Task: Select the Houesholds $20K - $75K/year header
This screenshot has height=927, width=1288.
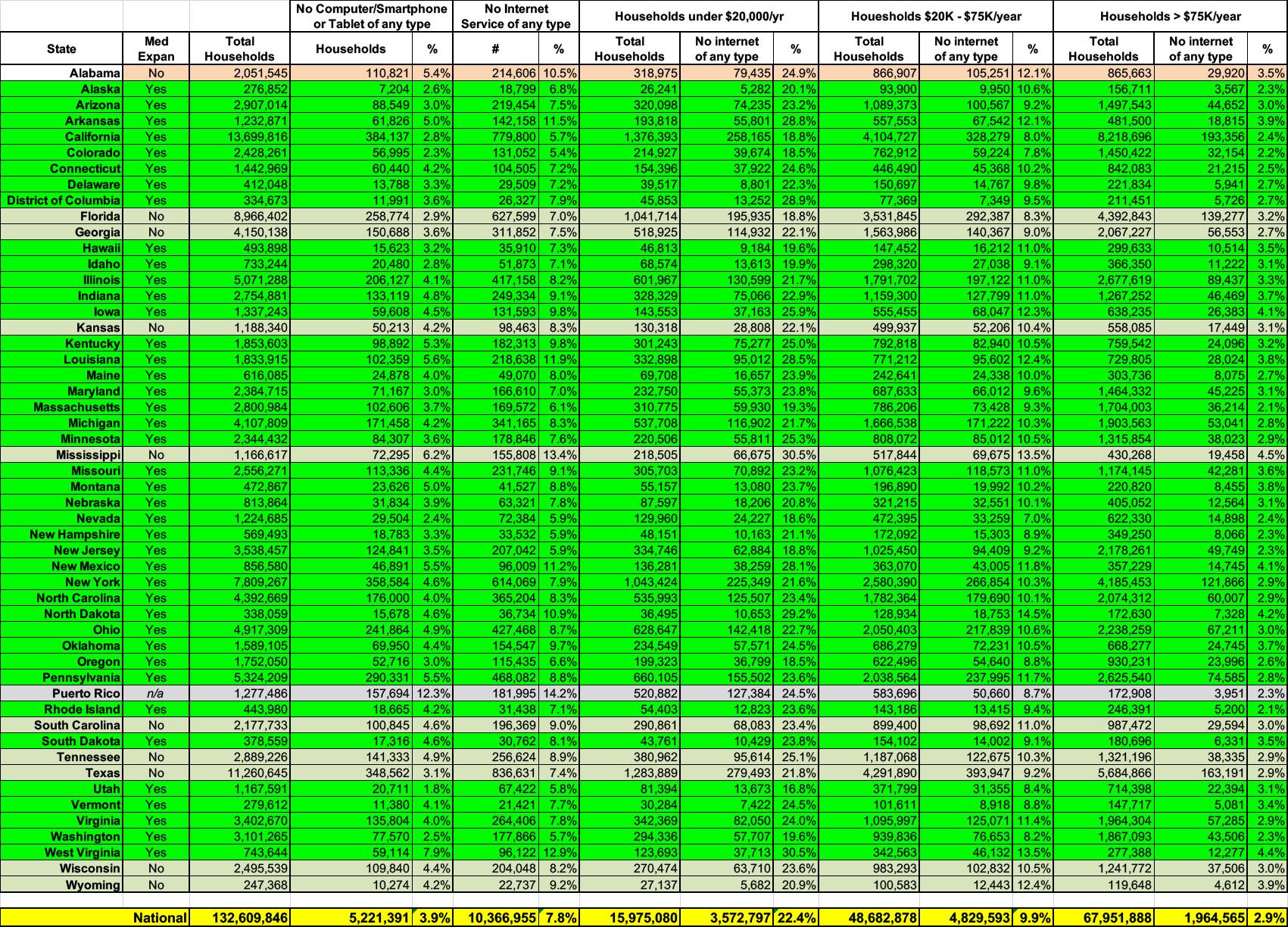Action: point(935,16)
